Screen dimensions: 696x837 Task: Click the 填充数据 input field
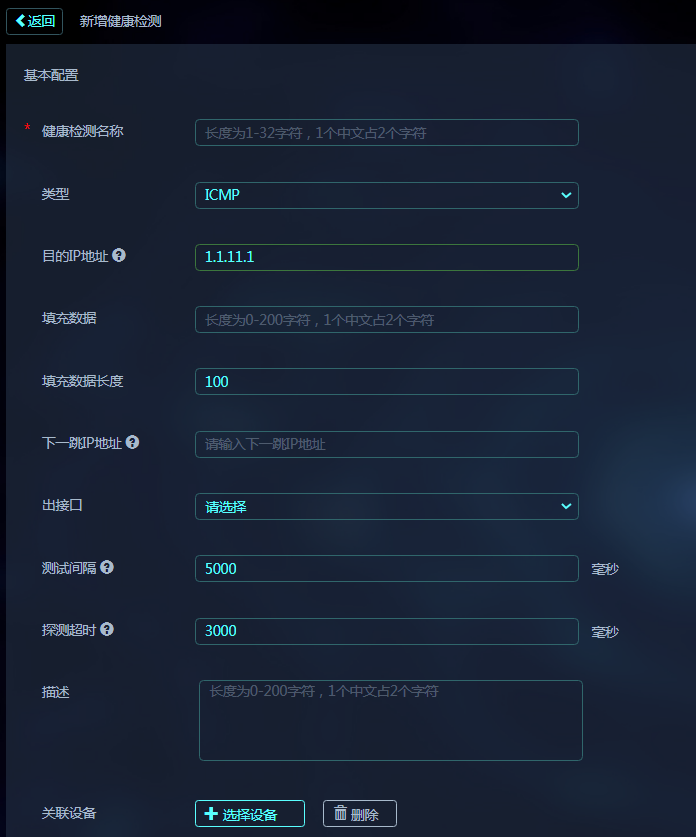click(x=387, y=319)
